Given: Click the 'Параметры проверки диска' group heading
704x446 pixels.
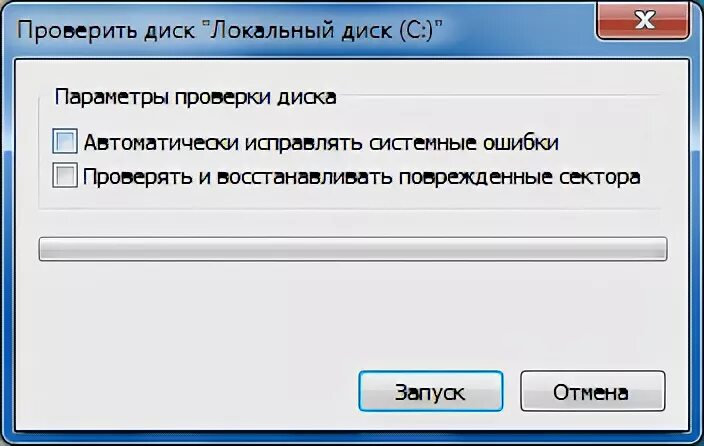Looking at the screenshot, I should [195, 97].
